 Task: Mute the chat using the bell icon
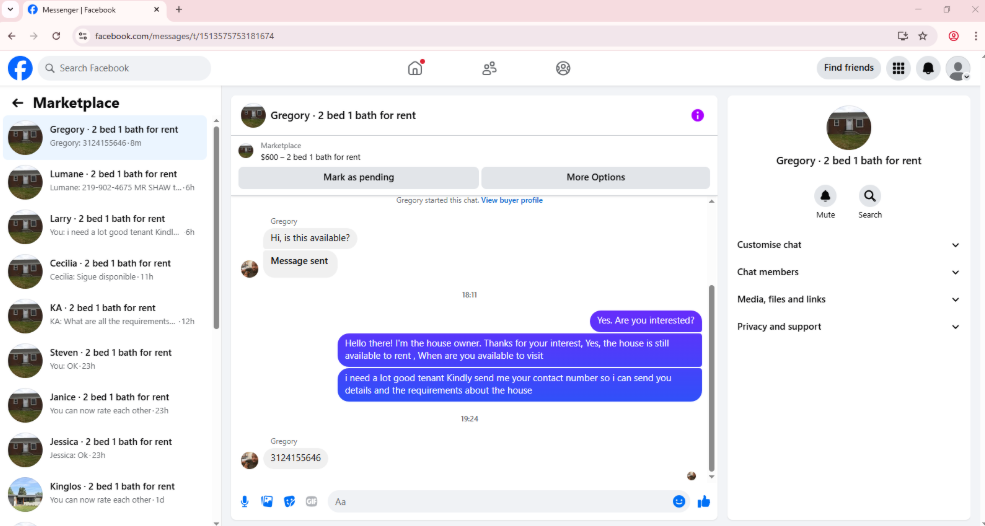click(825, 196)
